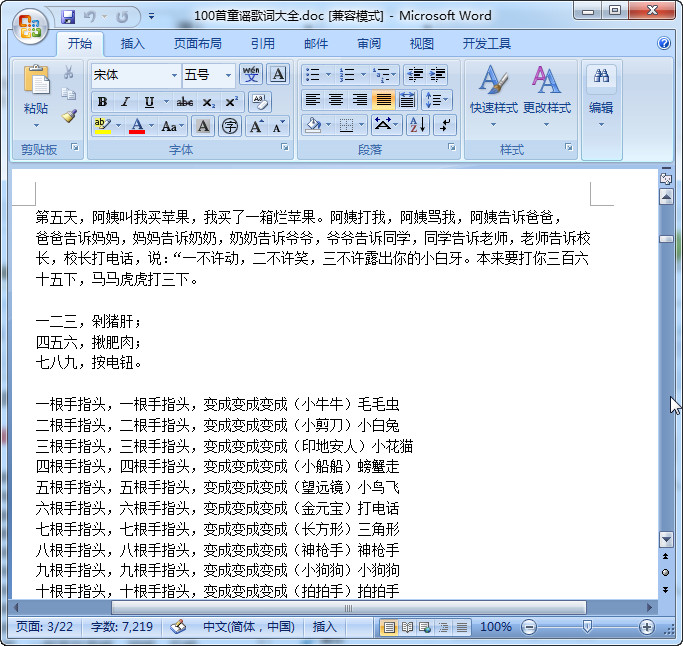Viewport: 683px width, 646px height.
Task: Toggle Italic formatting
Action: click(x=125, y=102)
